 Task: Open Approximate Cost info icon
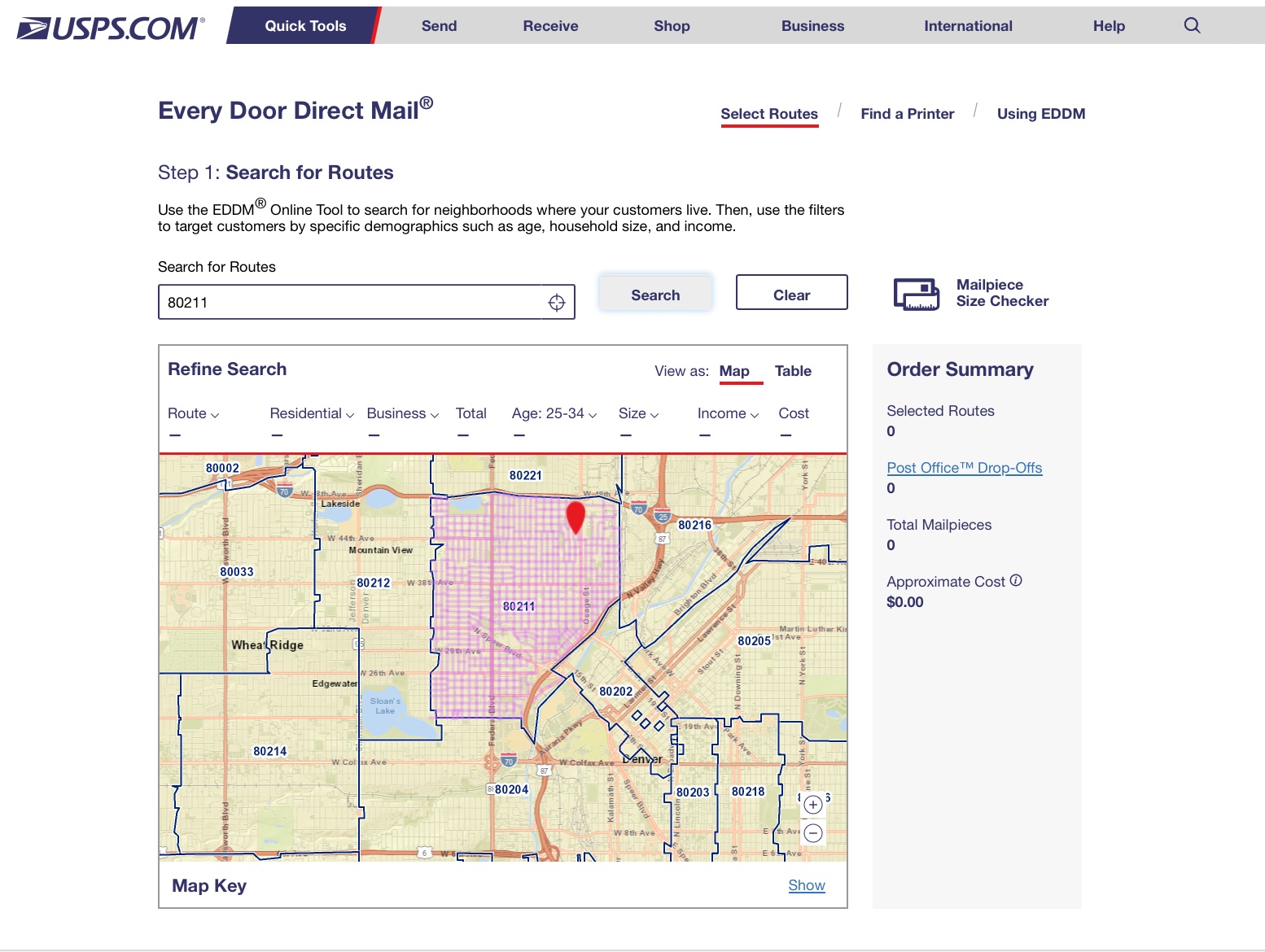(x=1016, y=580)
